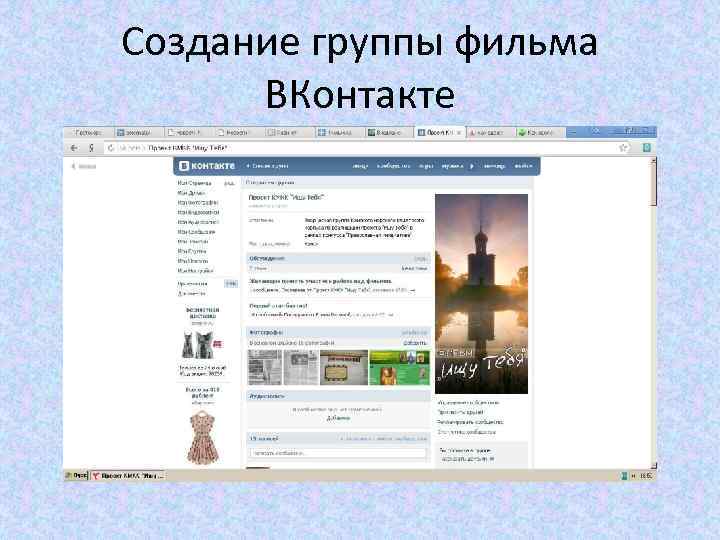Open Мои Настройки in sidebar
Image resolution: width=720 pixels, height=540 pixels.
pos(196,270)
